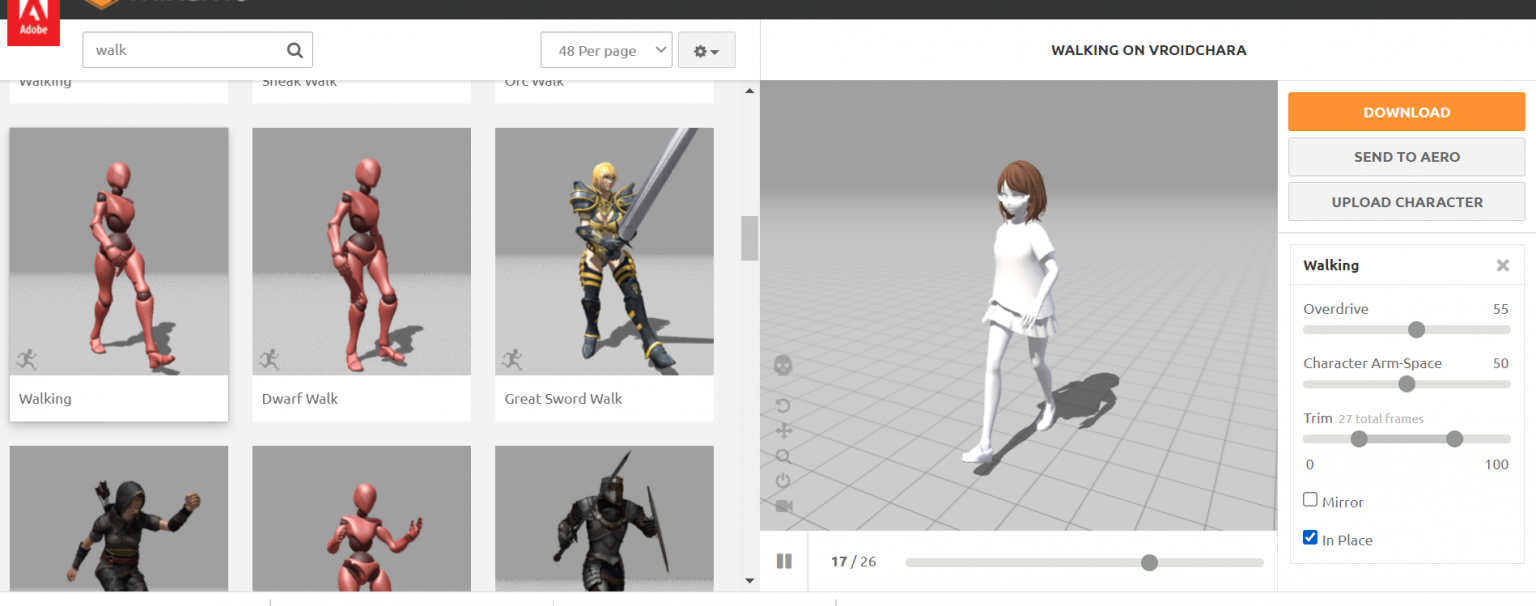Close the Walking animation settings panel
This screenshot has width=1536, height=606.
coord(1502,265)
